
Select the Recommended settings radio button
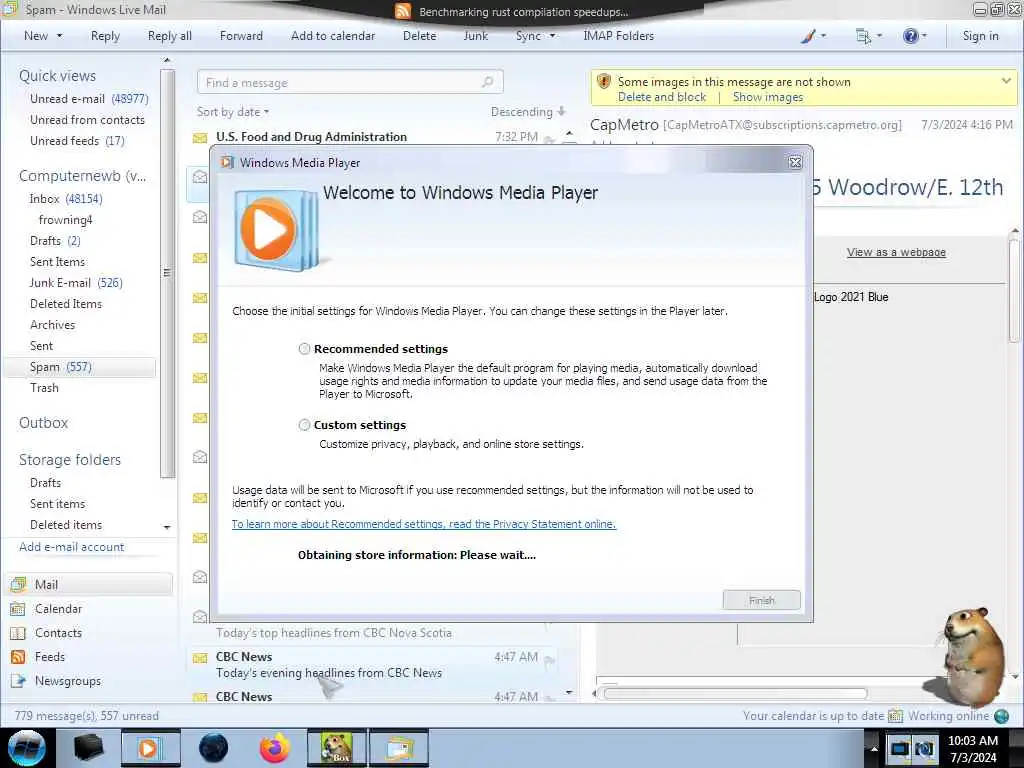304,349
